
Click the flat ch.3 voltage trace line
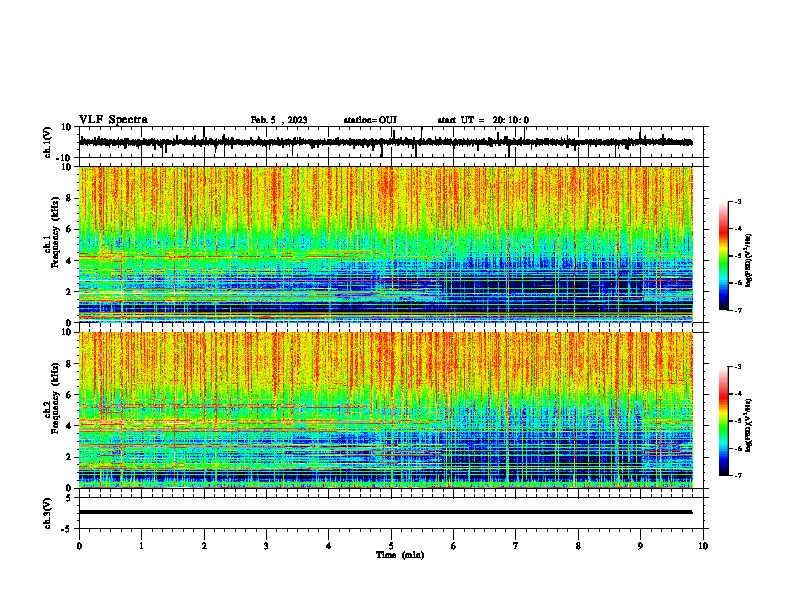tap(385, 512)
